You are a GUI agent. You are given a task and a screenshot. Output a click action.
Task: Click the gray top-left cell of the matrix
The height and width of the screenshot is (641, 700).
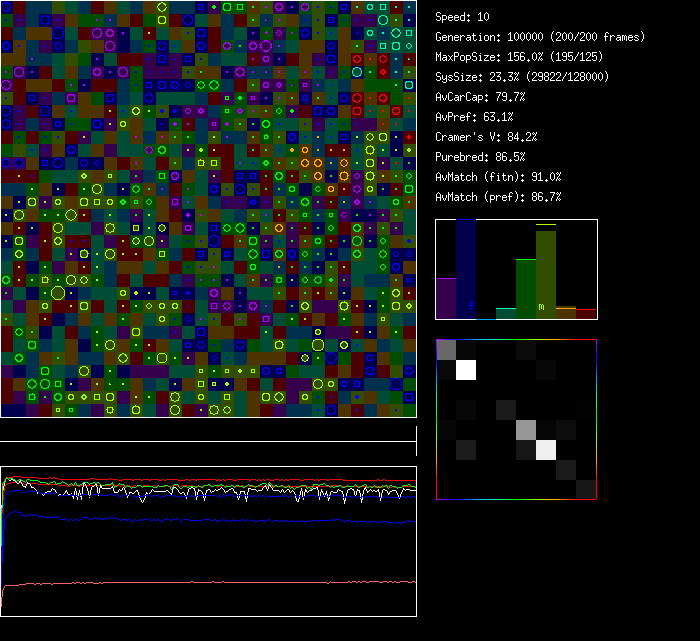point(446,350)
